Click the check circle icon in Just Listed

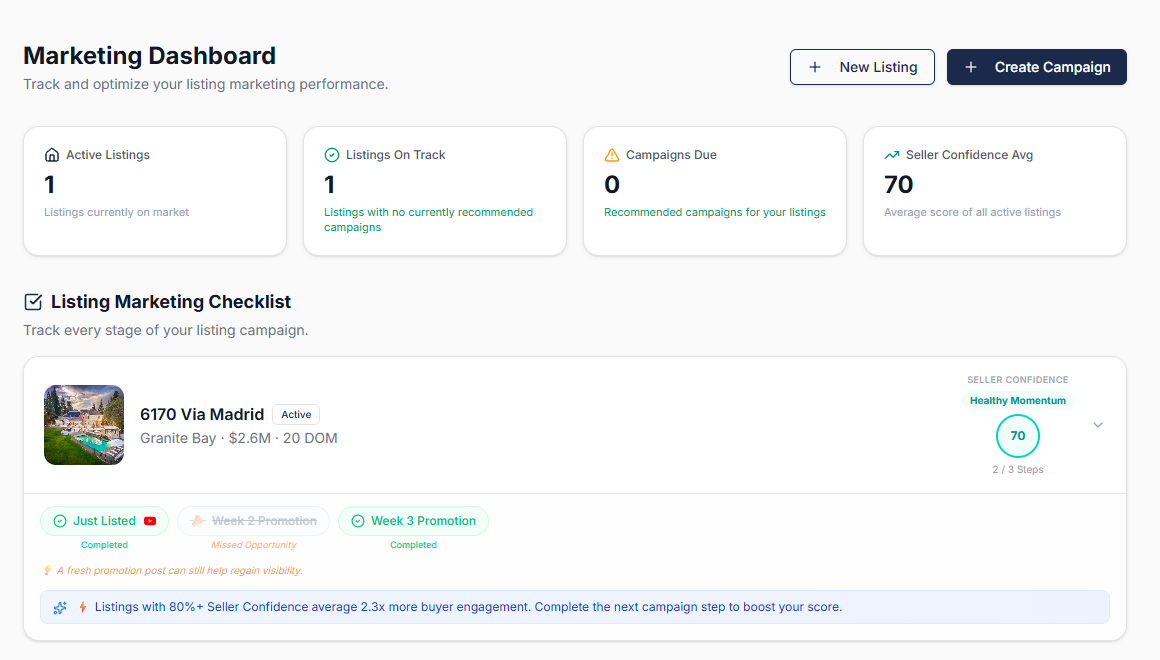point(60,521)
